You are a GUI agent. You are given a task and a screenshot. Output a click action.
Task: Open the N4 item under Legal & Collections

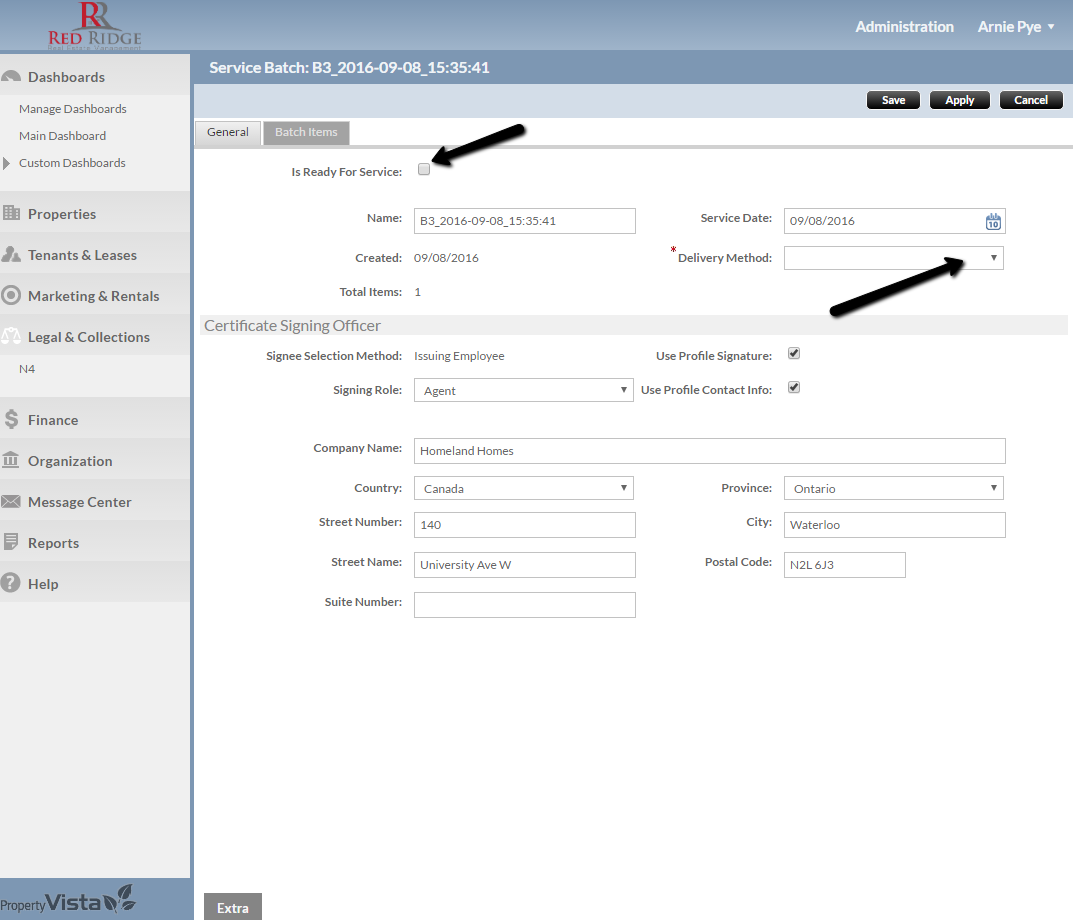point(27,369)
